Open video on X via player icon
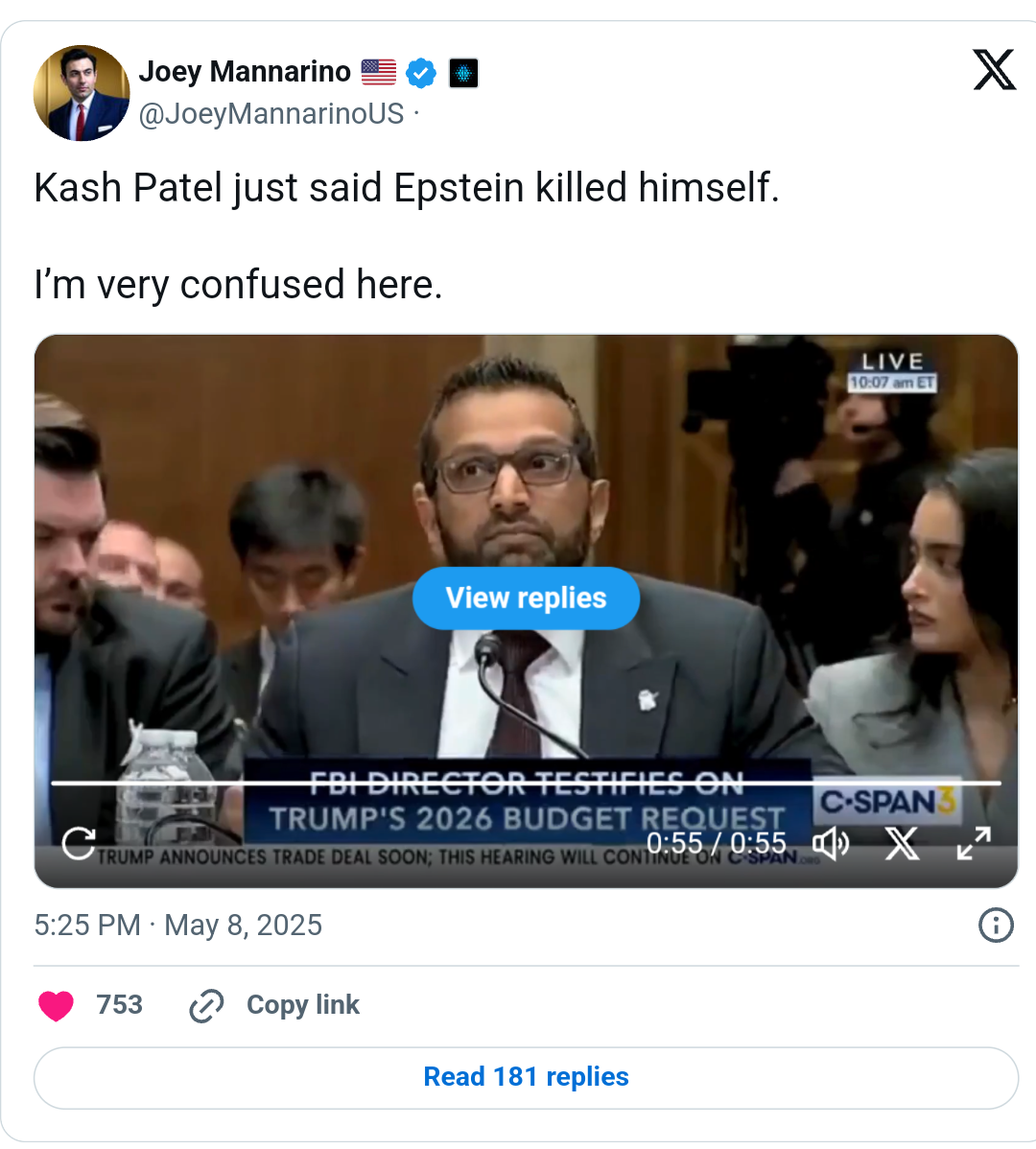1036x1149 pixels. 902,844
